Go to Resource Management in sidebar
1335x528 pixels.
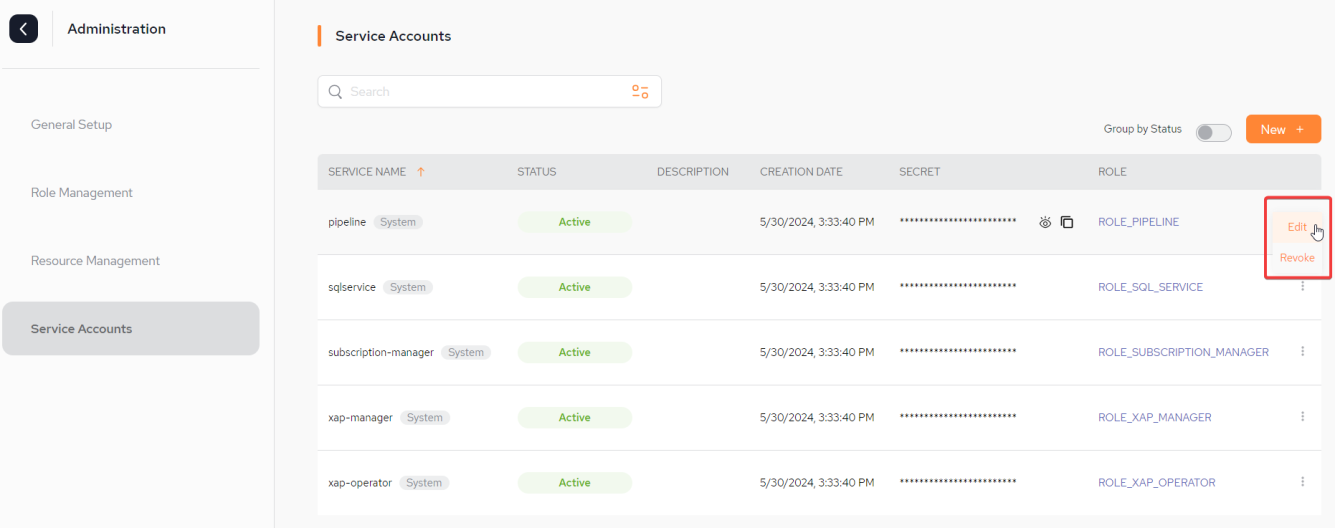pos(95,261)
